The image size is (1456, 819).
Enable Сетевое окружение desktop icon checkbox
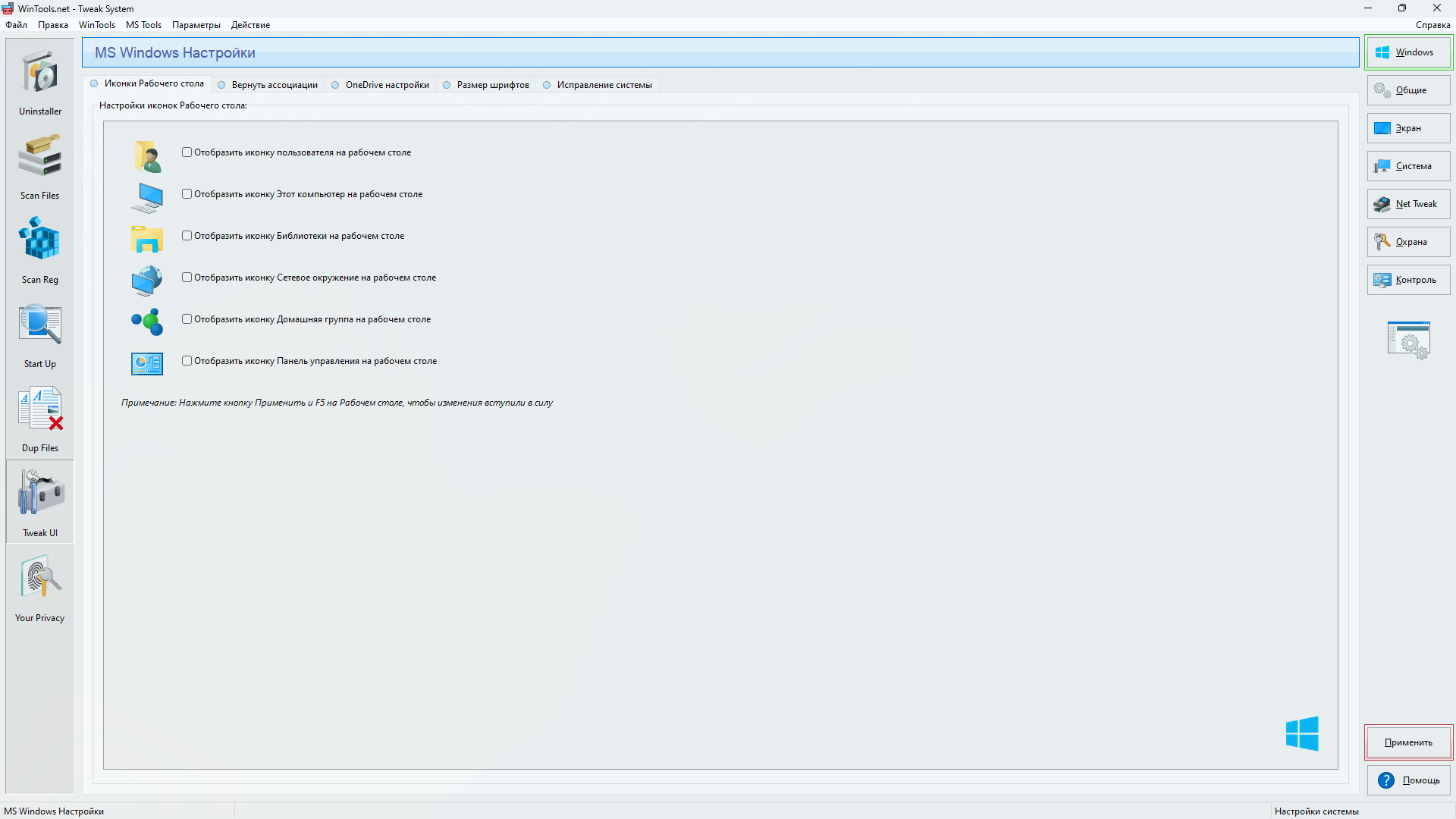point(187,278)
